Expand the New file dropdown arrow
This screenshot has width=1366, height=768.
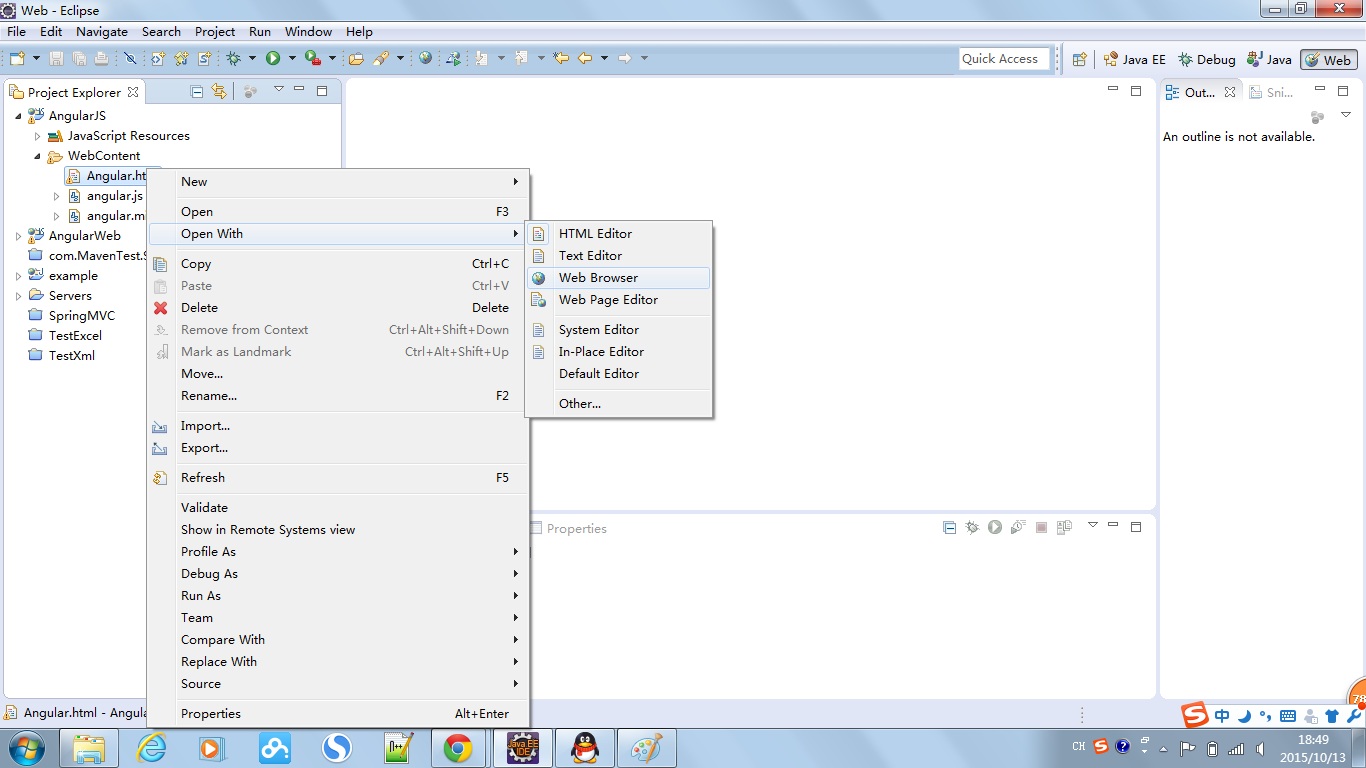click(x=36, y=58)
